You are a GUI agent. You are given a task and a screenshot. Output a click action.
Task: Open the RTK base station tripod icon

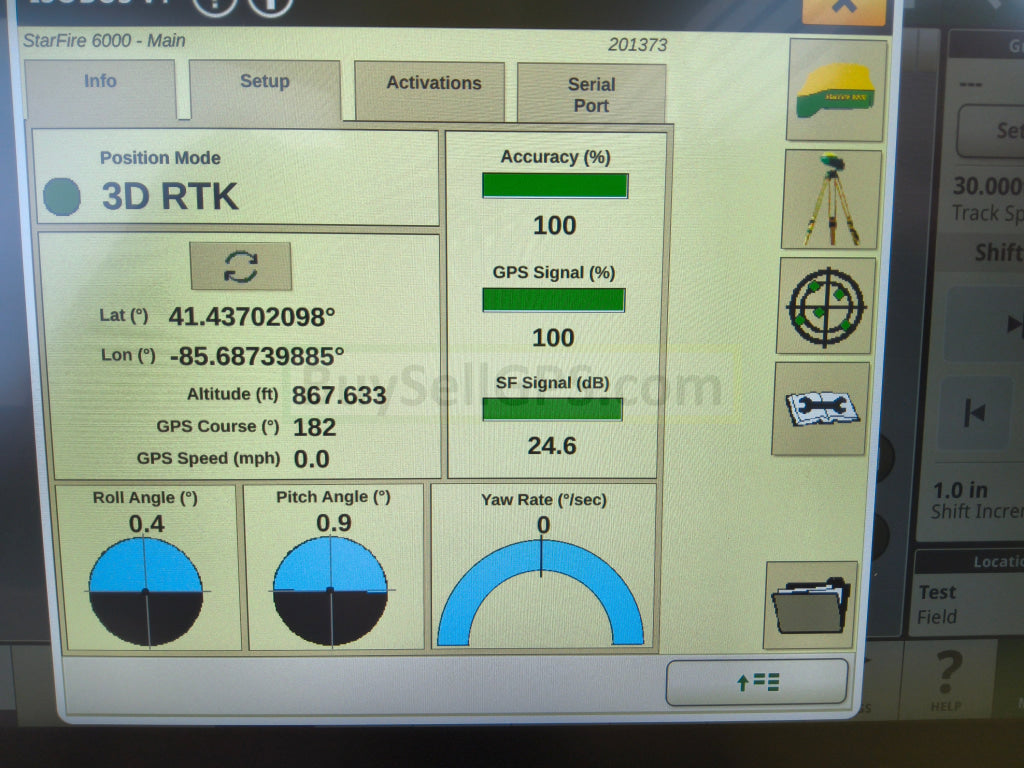(831, 199)
